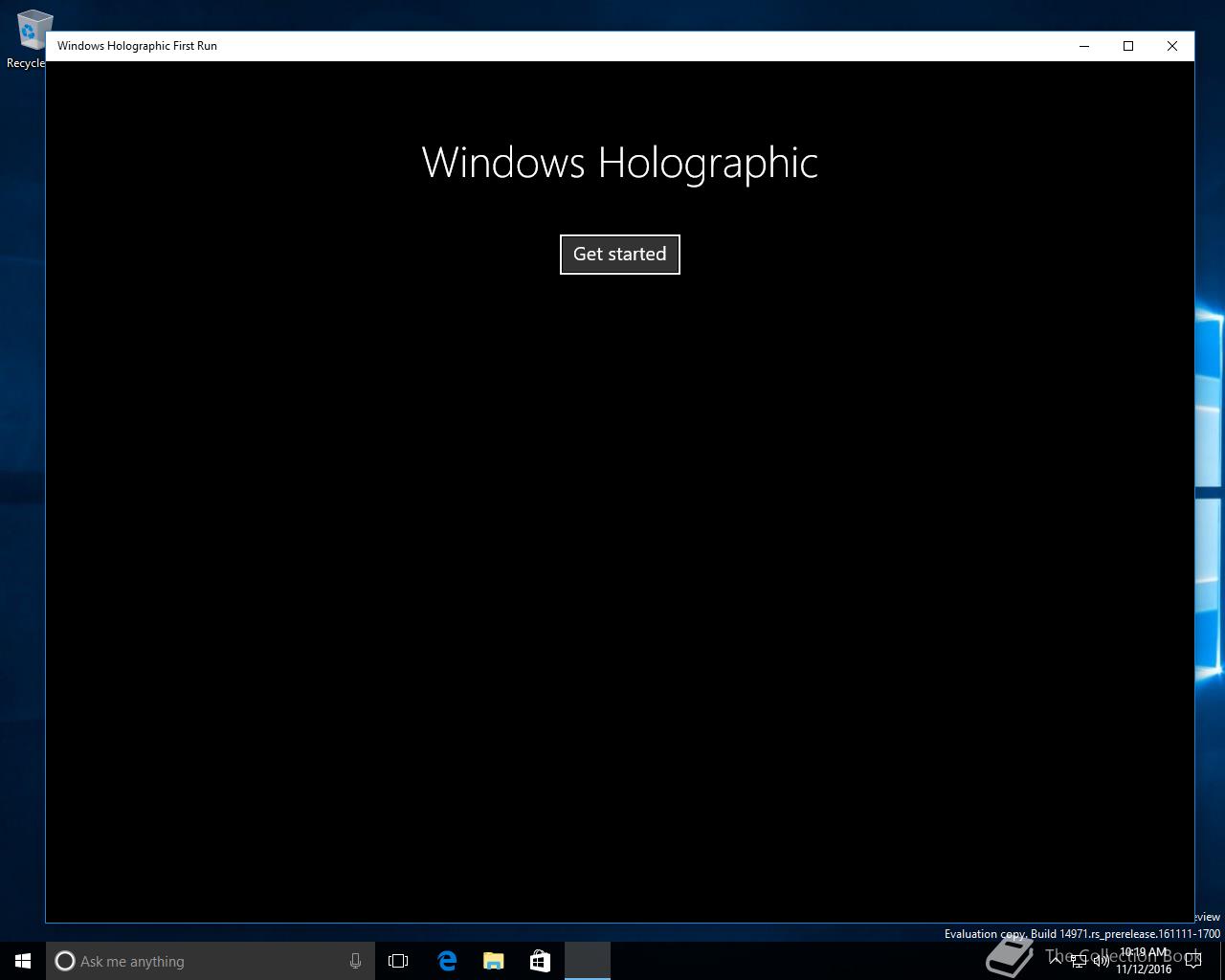Image resolution: width=1225 pixels, height=980 pixels.
Task: Open the network tray icon
Action: point(1078,961)
